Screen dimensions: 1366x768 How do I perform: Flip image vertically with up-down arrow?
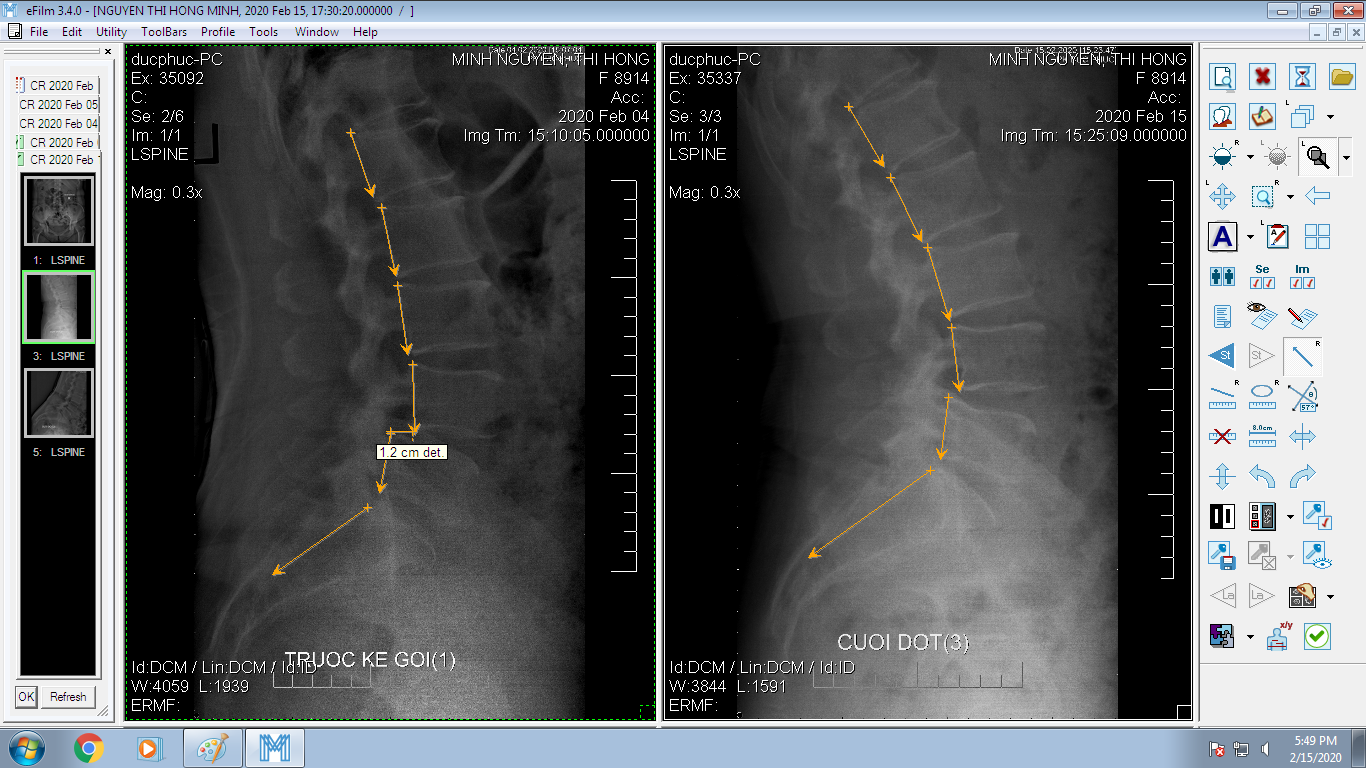tap(1222, 477)
